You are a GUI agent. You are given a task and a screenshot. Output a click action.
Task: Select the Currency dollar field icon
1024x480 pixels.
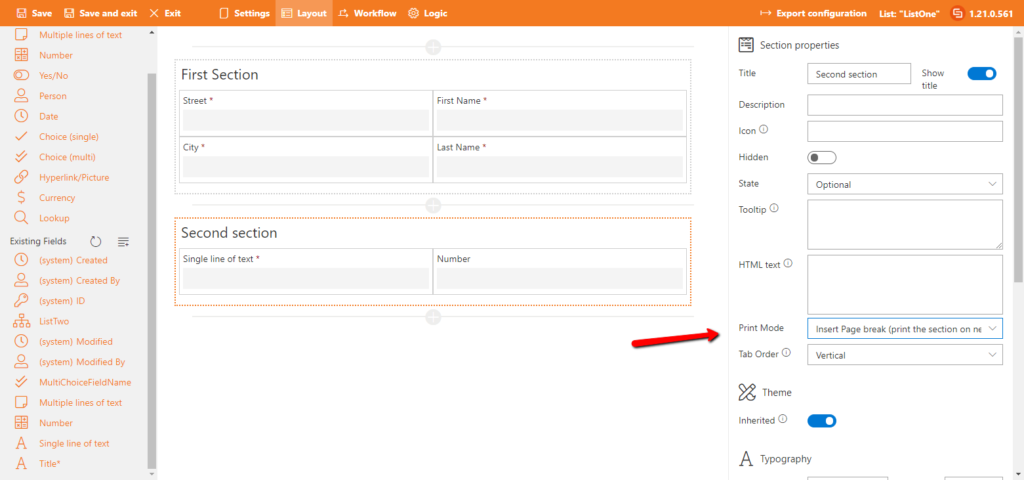[21, 197]
